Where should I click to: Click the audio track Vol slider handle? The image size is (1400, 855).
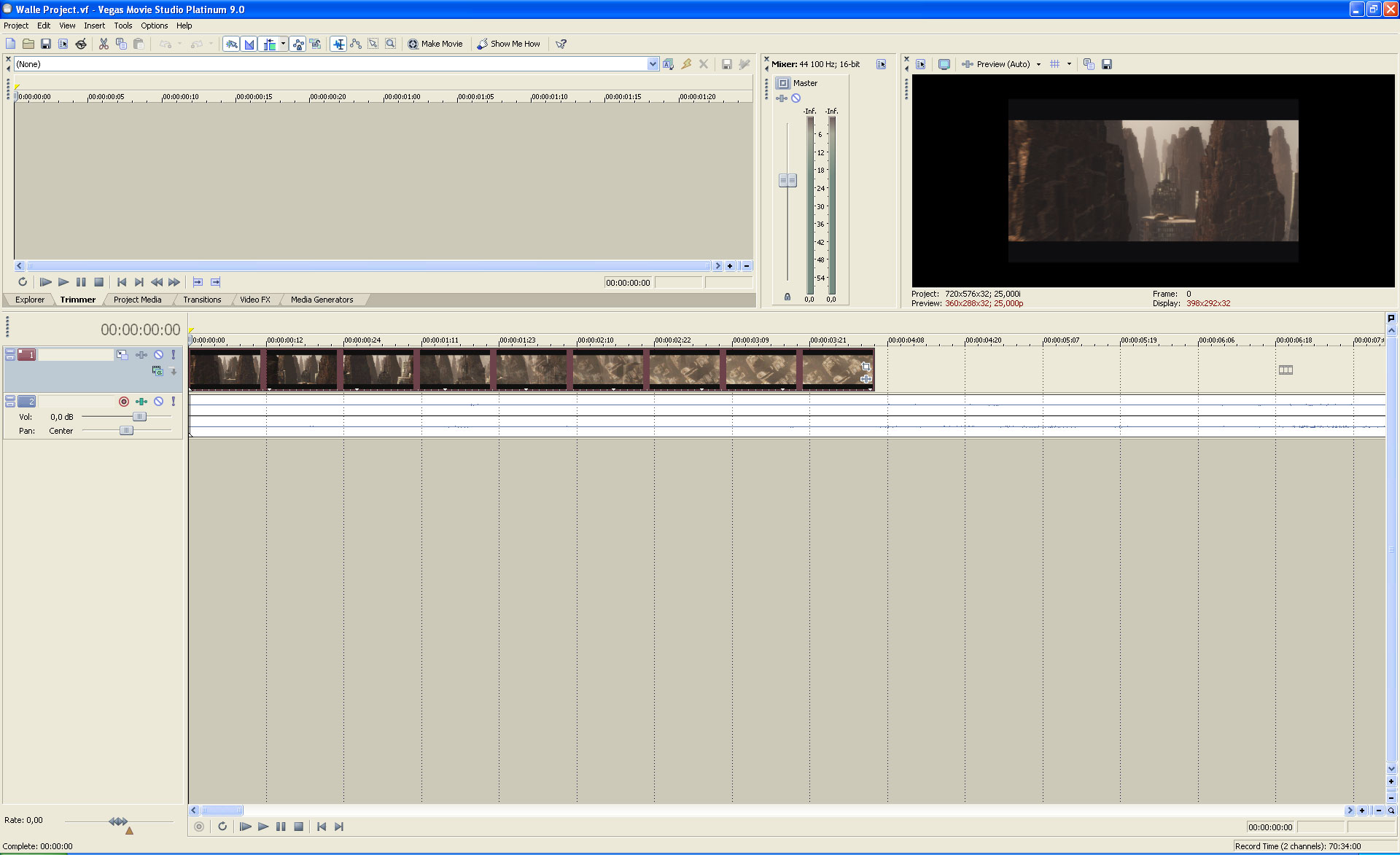click(x=139, y=417)
